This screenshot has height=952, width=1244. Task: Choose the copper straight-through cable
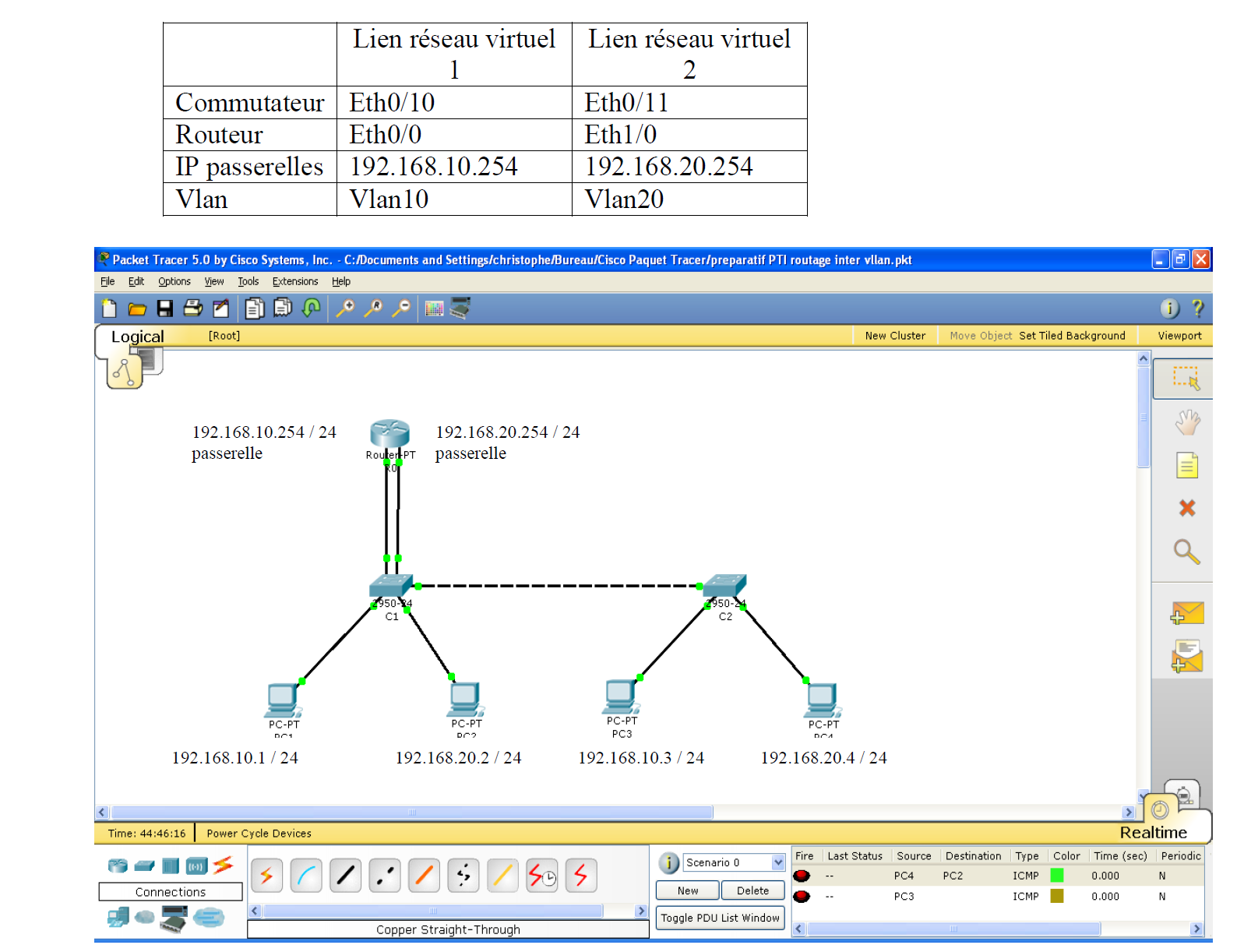tap(346, 876)
